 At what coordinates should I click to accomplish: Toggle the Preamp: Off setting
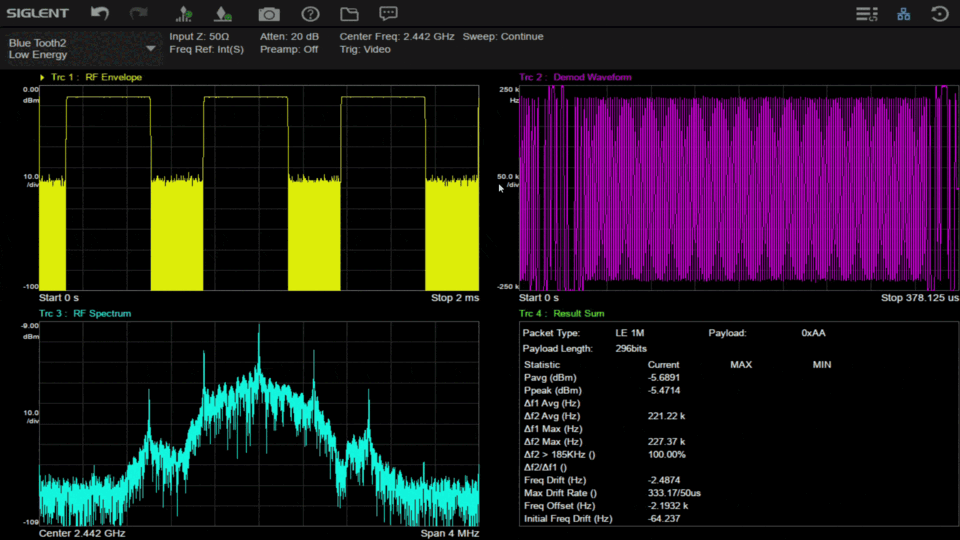(289, 49)
